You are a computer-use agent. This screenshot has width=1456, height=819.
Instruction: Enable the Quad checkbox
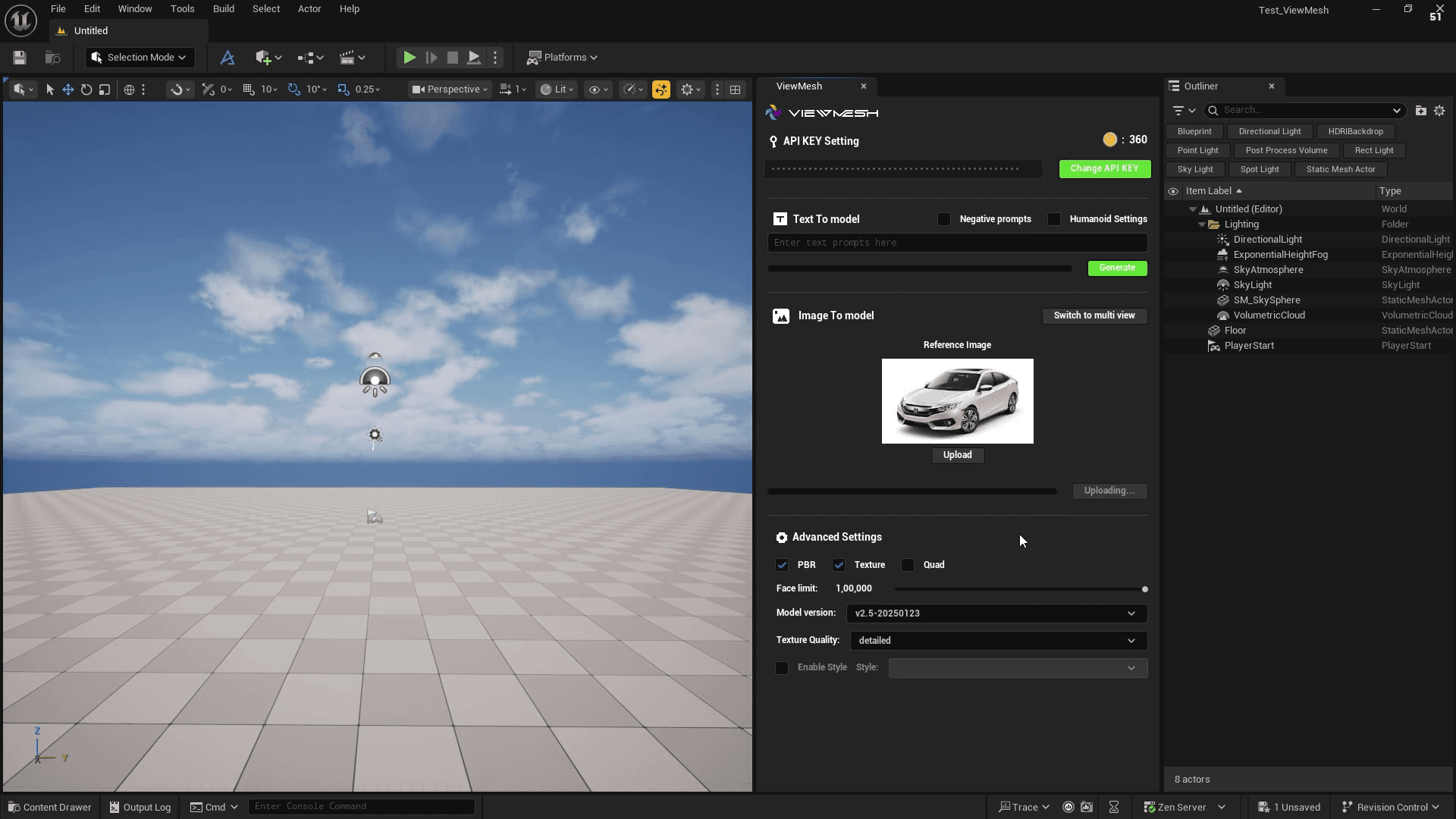click(x=908, y=565)
